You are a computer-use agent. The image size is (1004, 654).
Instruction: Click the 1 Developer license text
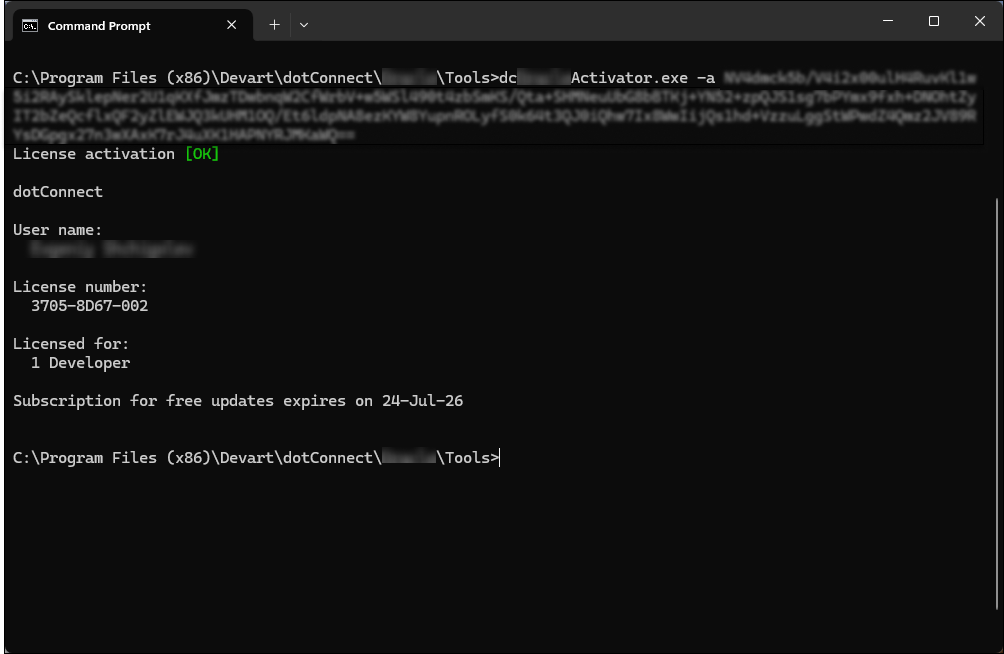coord(81,362)
